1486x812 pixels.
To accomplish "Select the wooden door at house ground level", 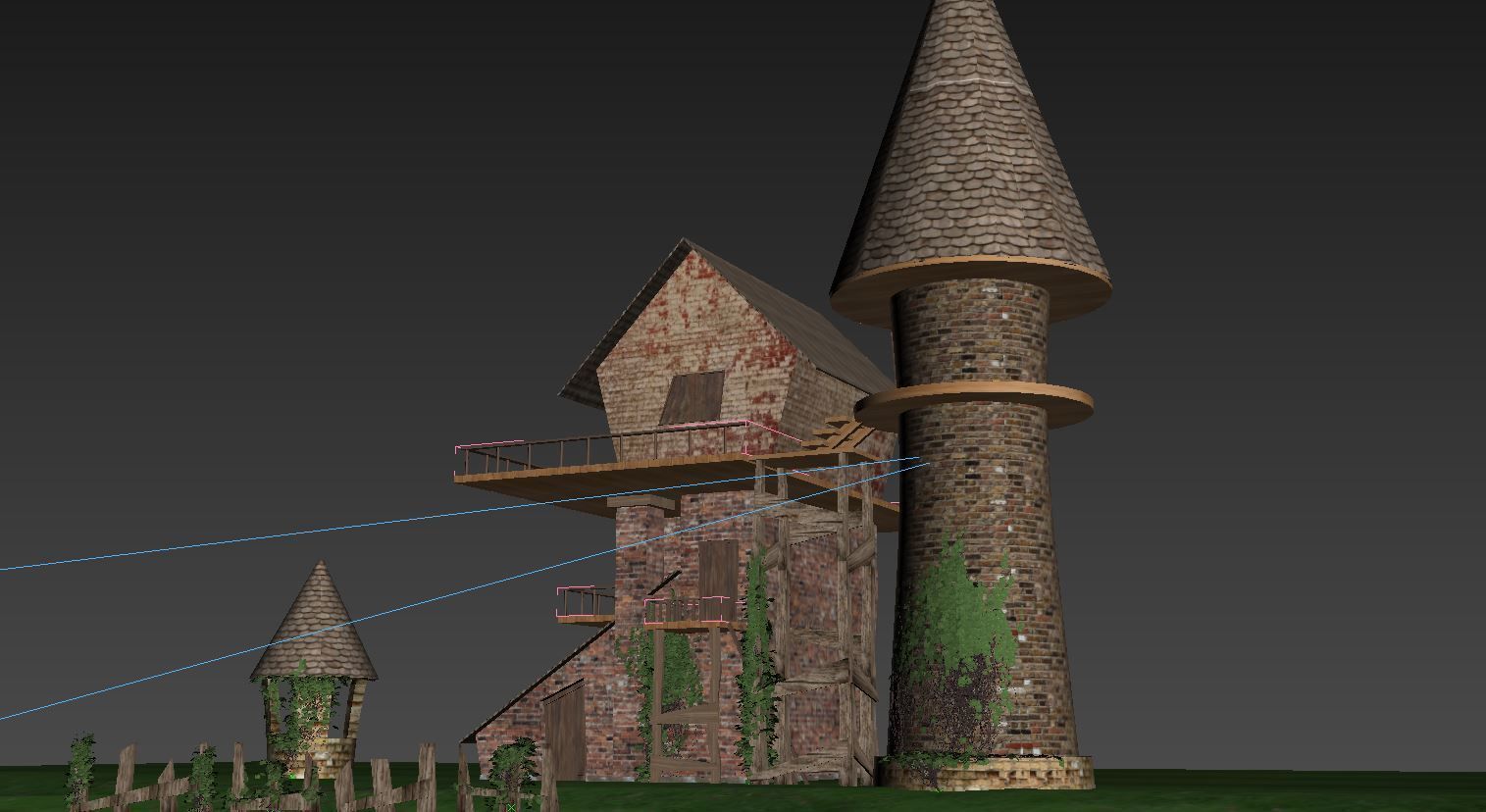I will 564,731.
